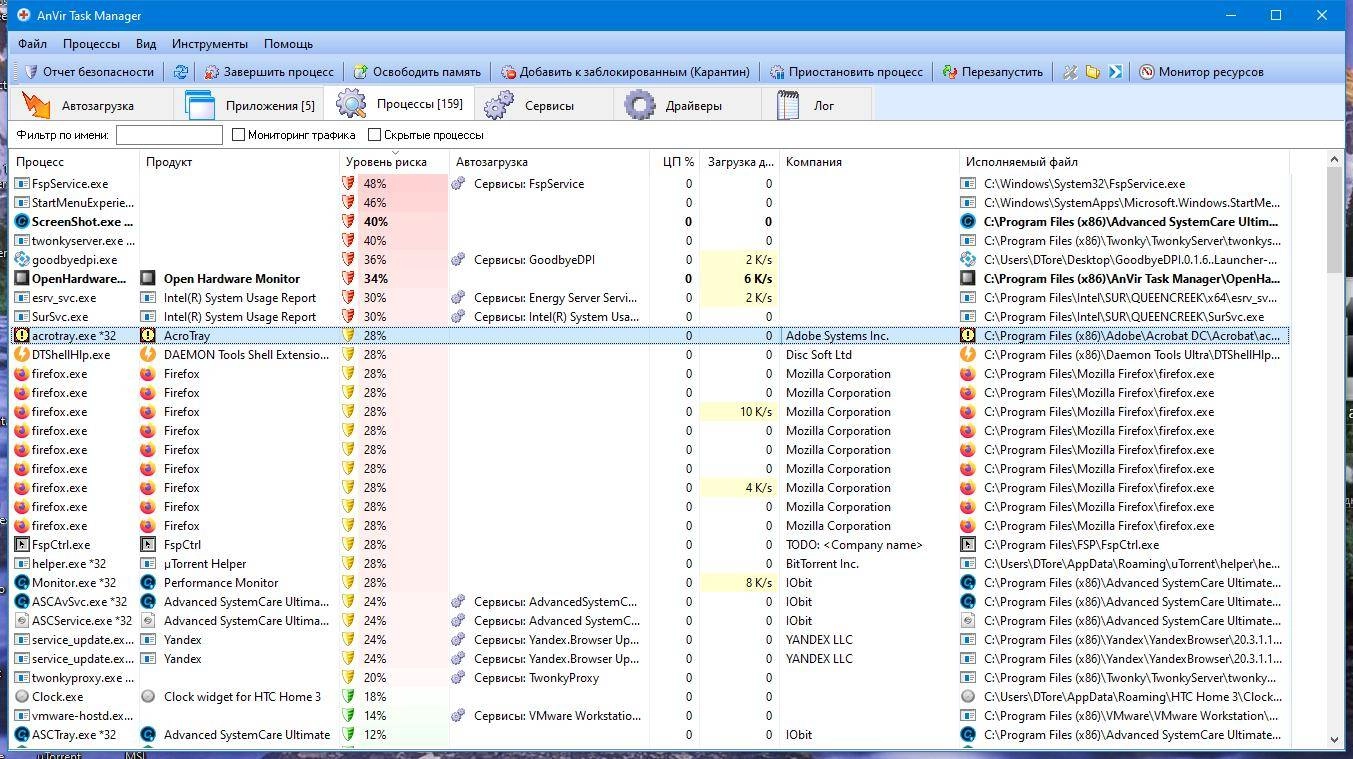Open the Процессы menu
This screenshot has width=1353, height=759.
pos(91,44)
